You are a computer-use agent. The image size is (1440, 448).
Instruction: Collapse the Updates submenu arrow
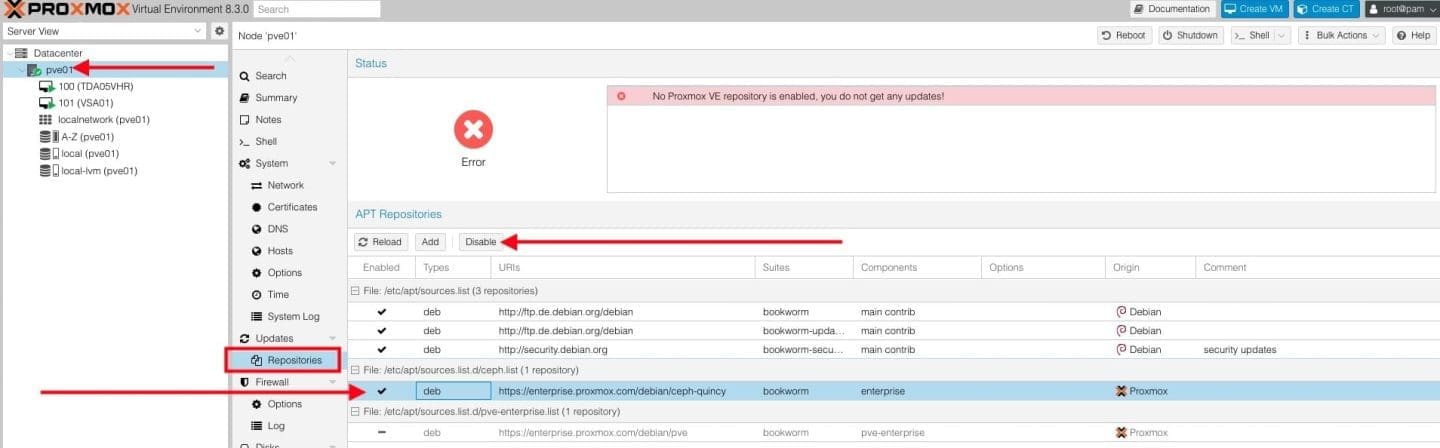point(333,339)
